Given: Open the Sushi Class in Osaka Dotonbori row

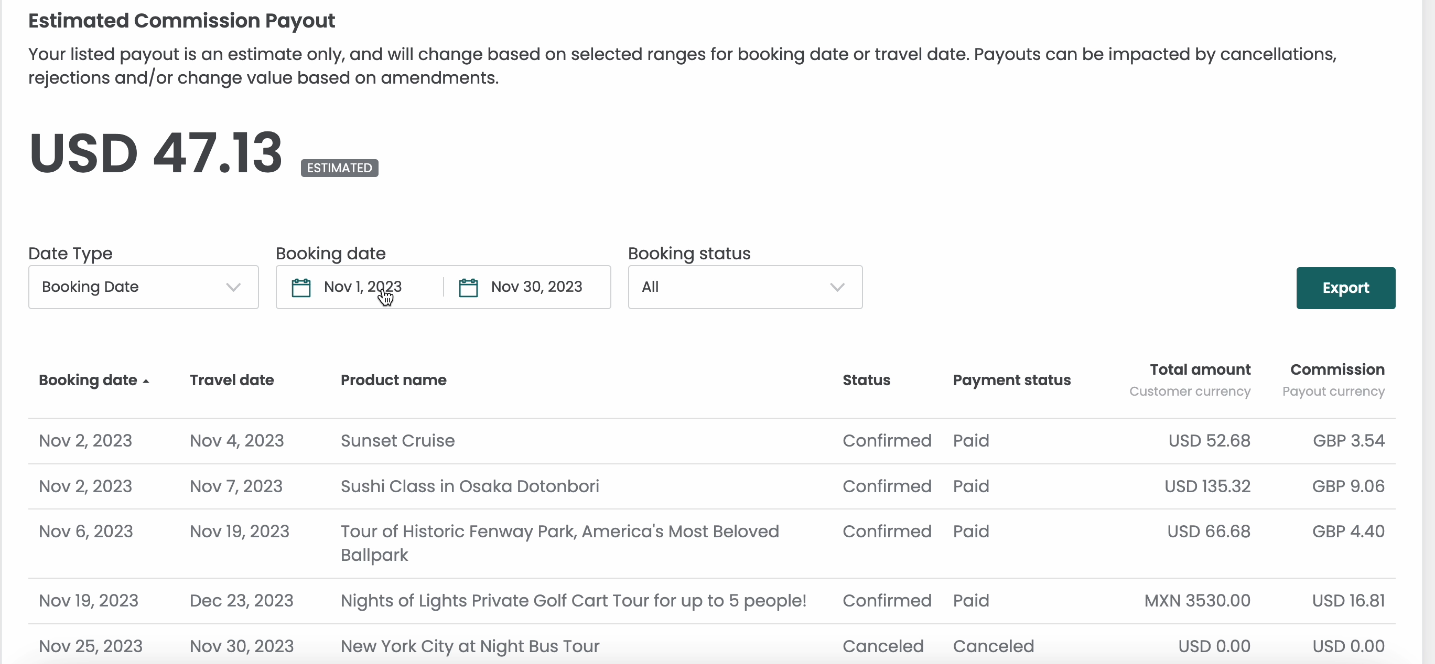Looking at the screenshot, I should tap(712, 487).
